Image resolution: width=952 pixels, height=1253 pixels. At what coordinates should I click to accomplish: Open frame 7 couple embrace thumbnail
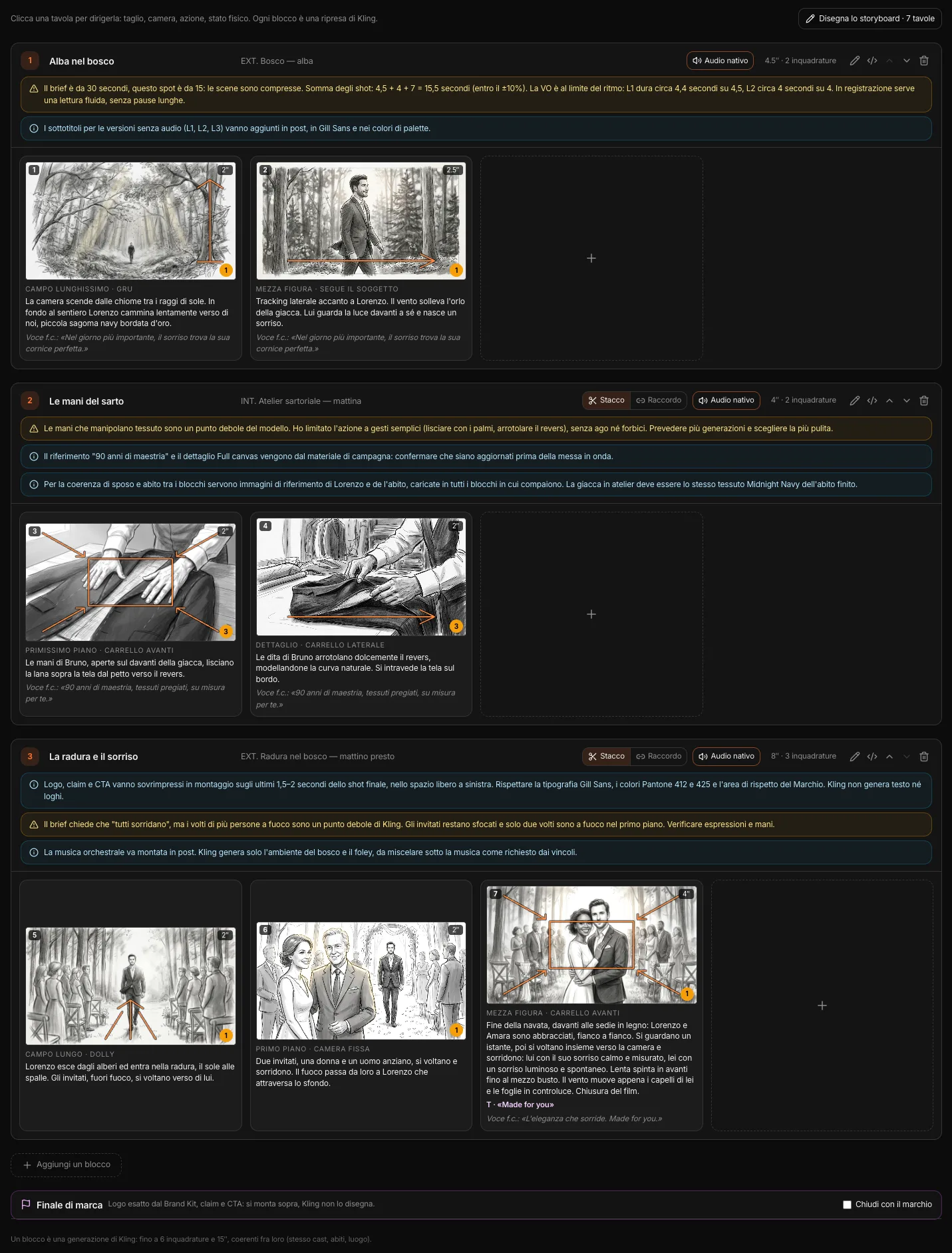[x=591, y=945]
